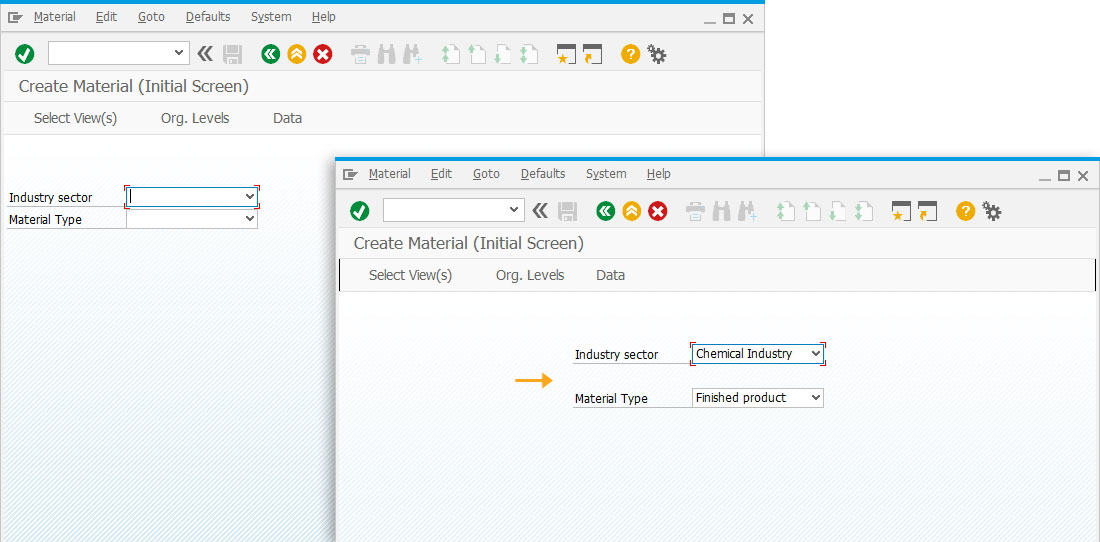
Task: Open Defaults menu in front window
Action: 543,174
